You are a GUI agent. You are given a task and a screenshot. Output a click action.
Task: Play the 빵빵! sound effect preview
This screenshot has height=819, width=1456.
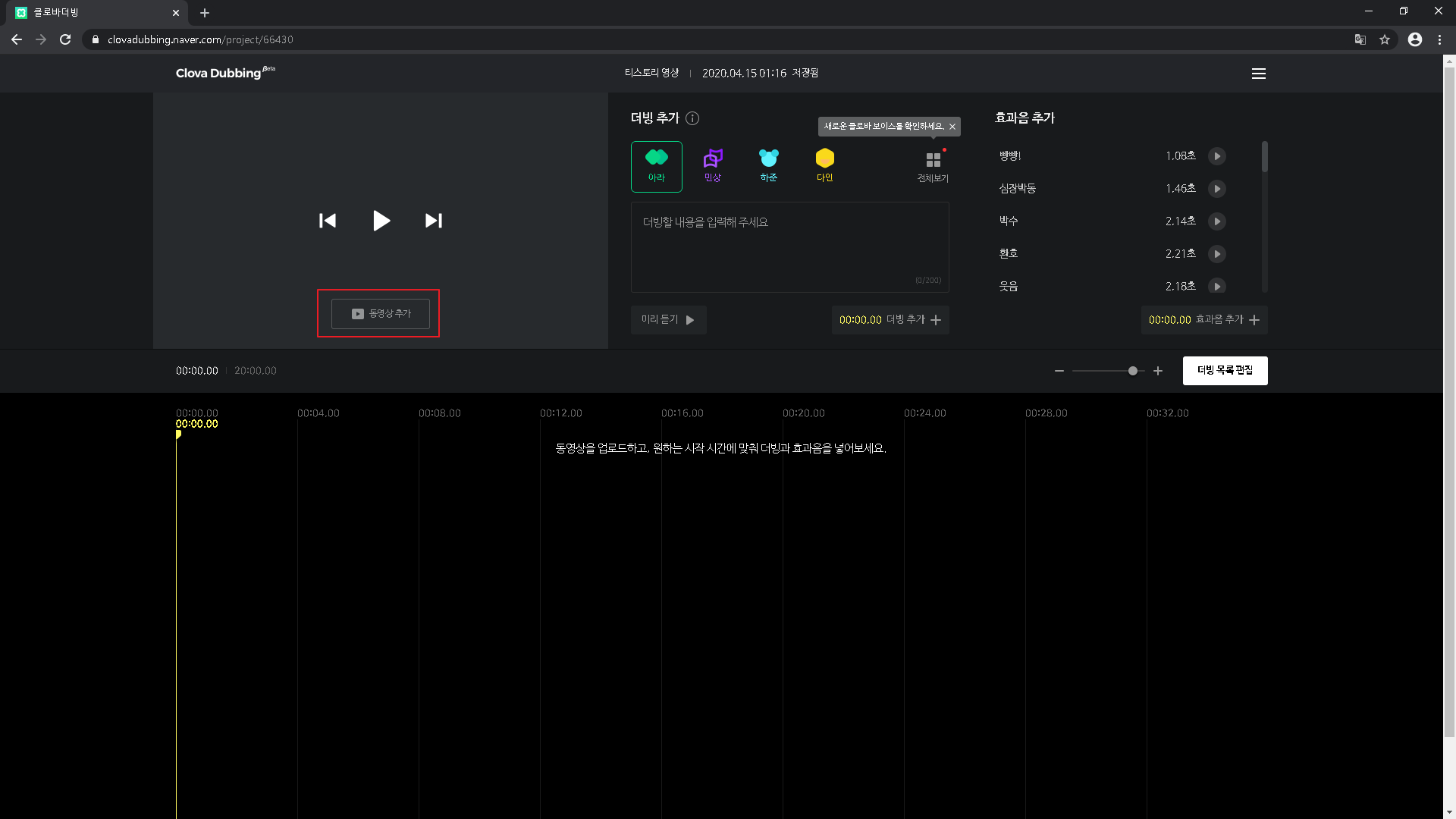(1216, 156)
